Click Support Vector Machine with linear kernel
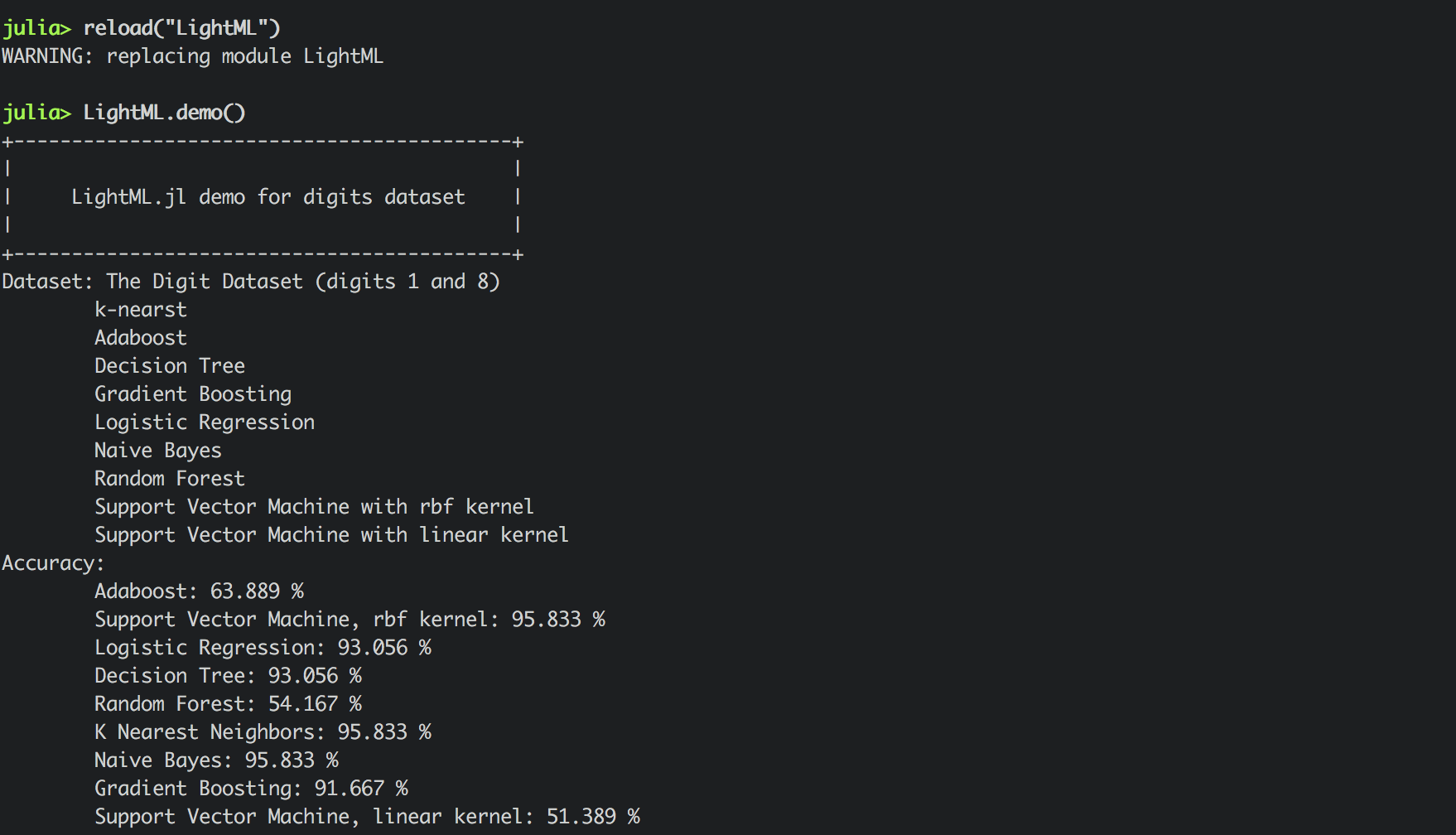Image resolution: width=1456 pixels, height=835 pixels. pyautogui.click(x=331, y=535)
